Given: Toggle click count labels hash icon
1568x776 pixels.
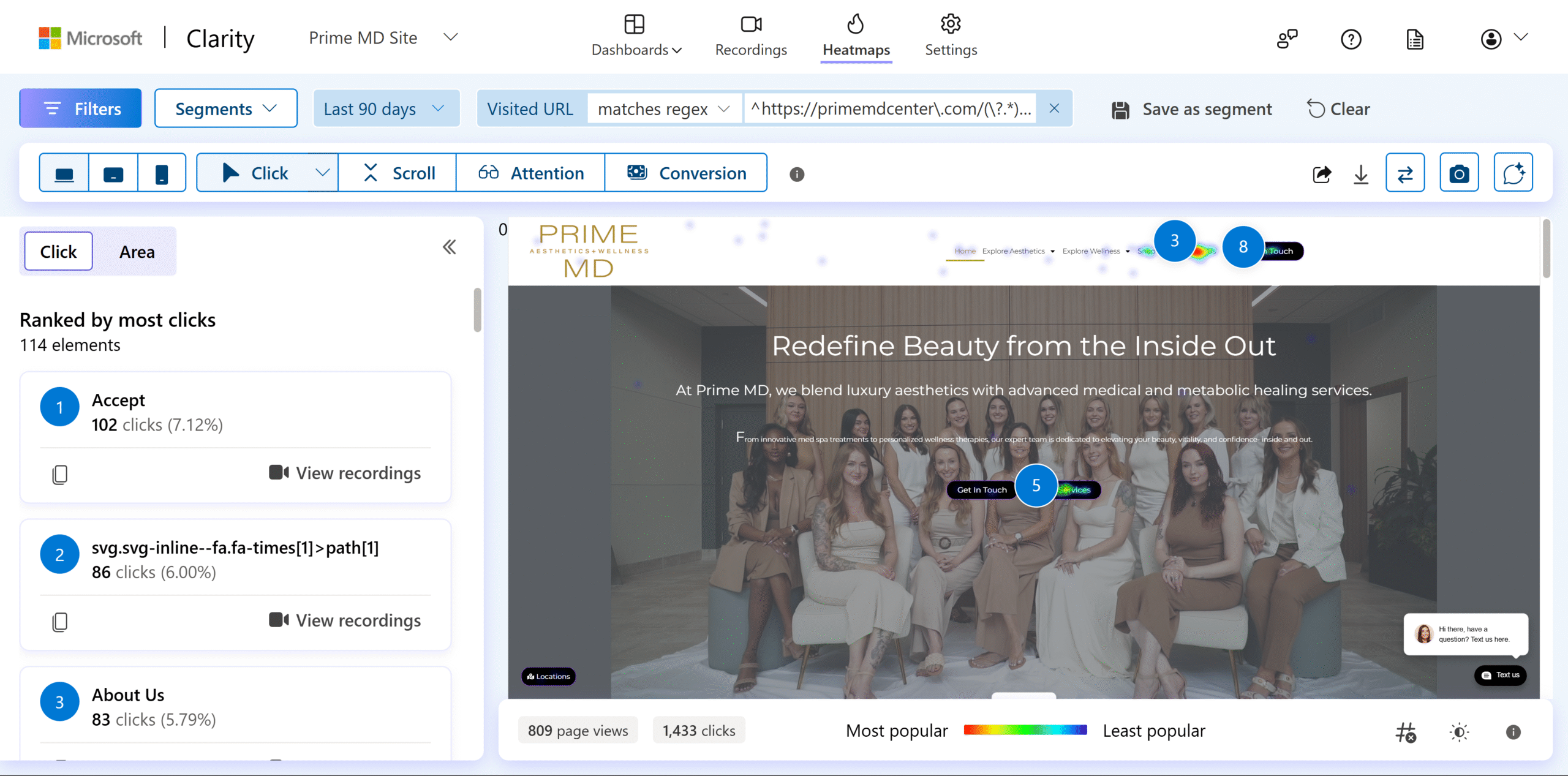Looking at the screenshot, I should click(x=1406, y=732).
